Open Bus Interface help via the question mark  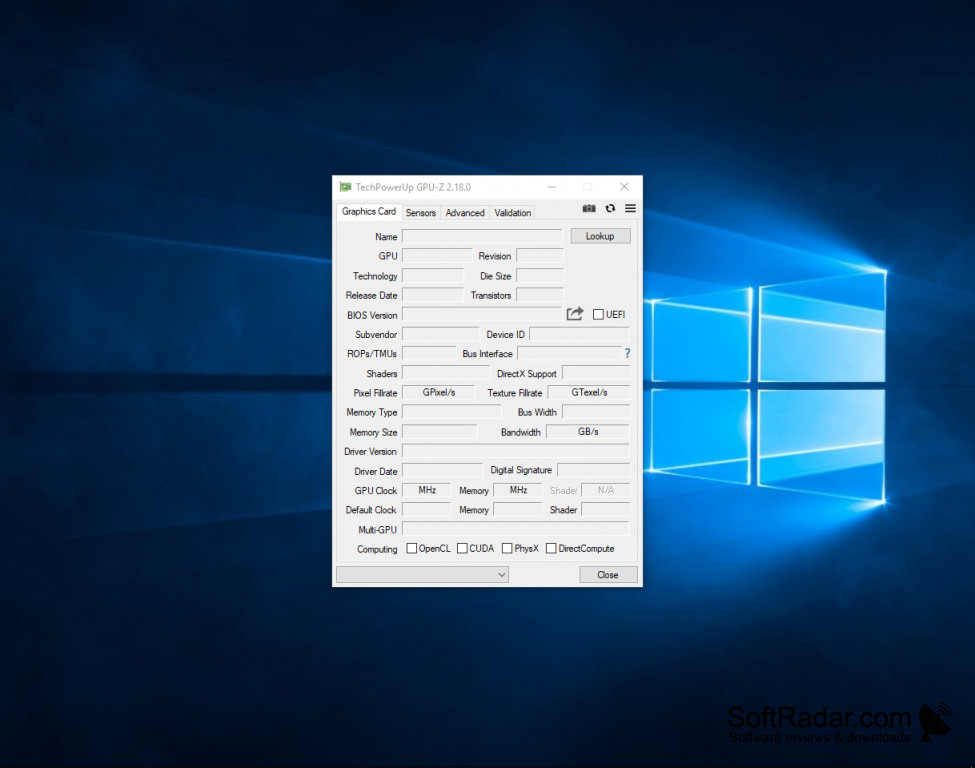[x=626, y=353]
